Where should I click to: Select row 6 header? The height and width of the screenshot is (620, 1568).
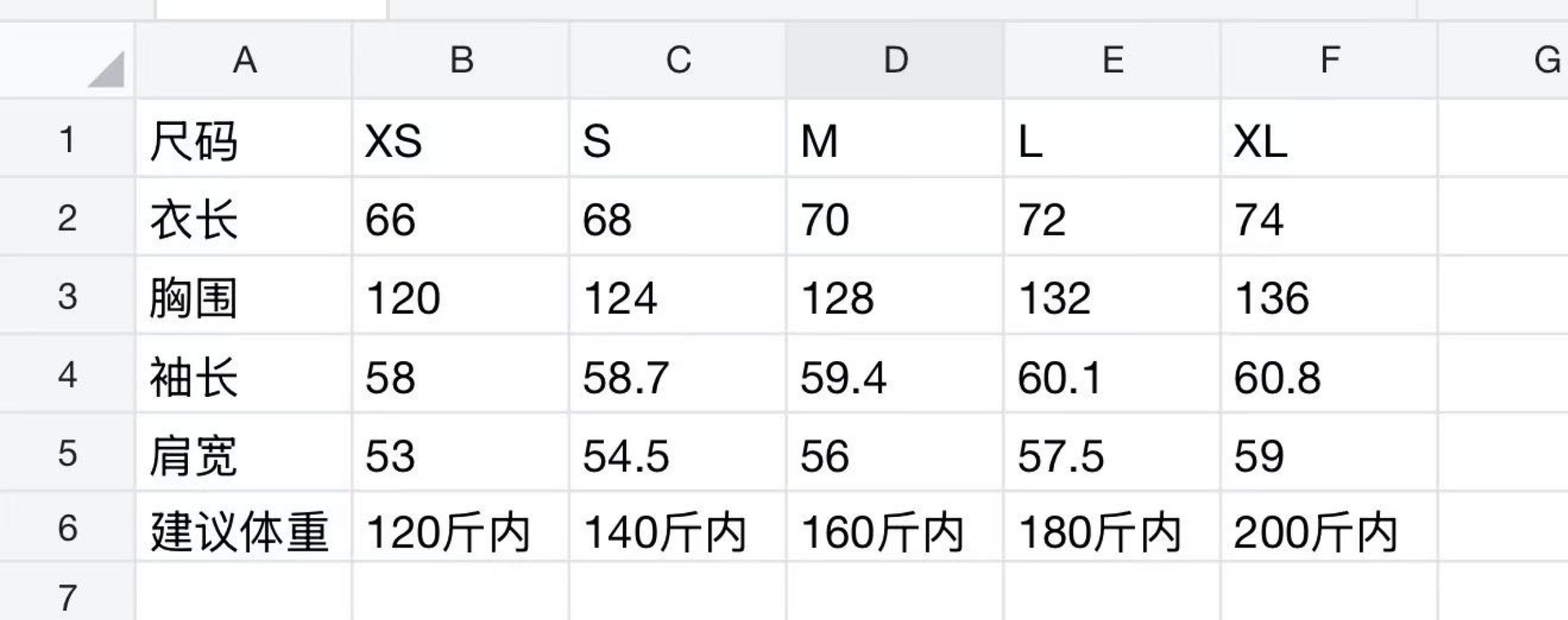(x=67, y=529)
